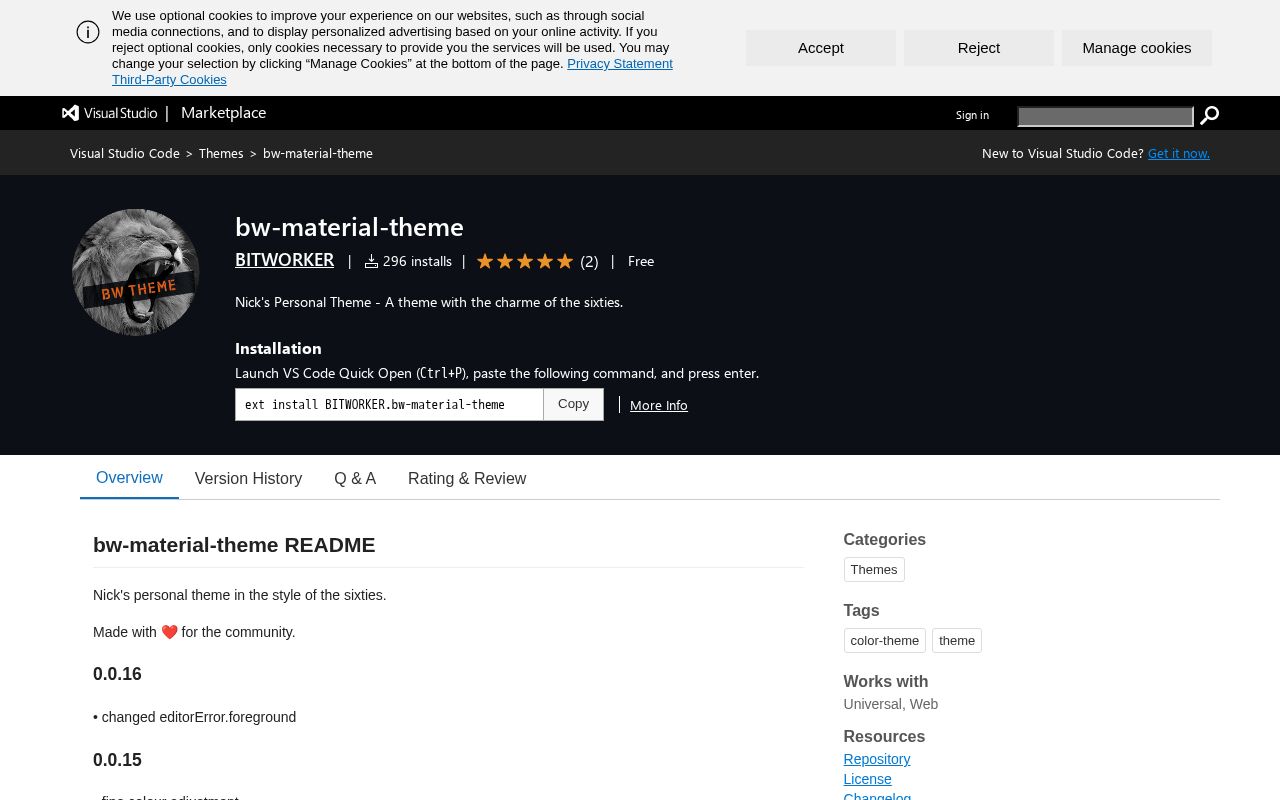The image size is (1280, 800).
Task: Open Visual Studio Code breadcrumb
Action: click(125, 153)
